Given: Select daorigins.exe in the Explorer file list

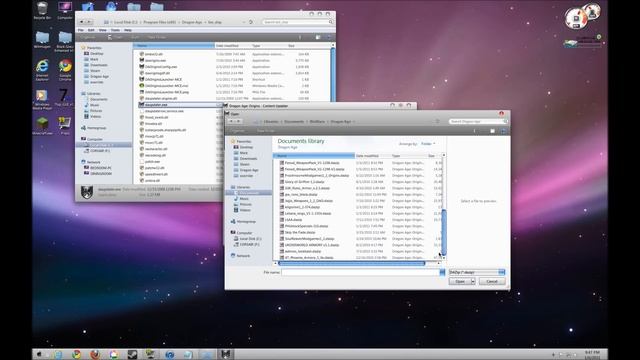Looking at the screenshot, I should 155,60.
